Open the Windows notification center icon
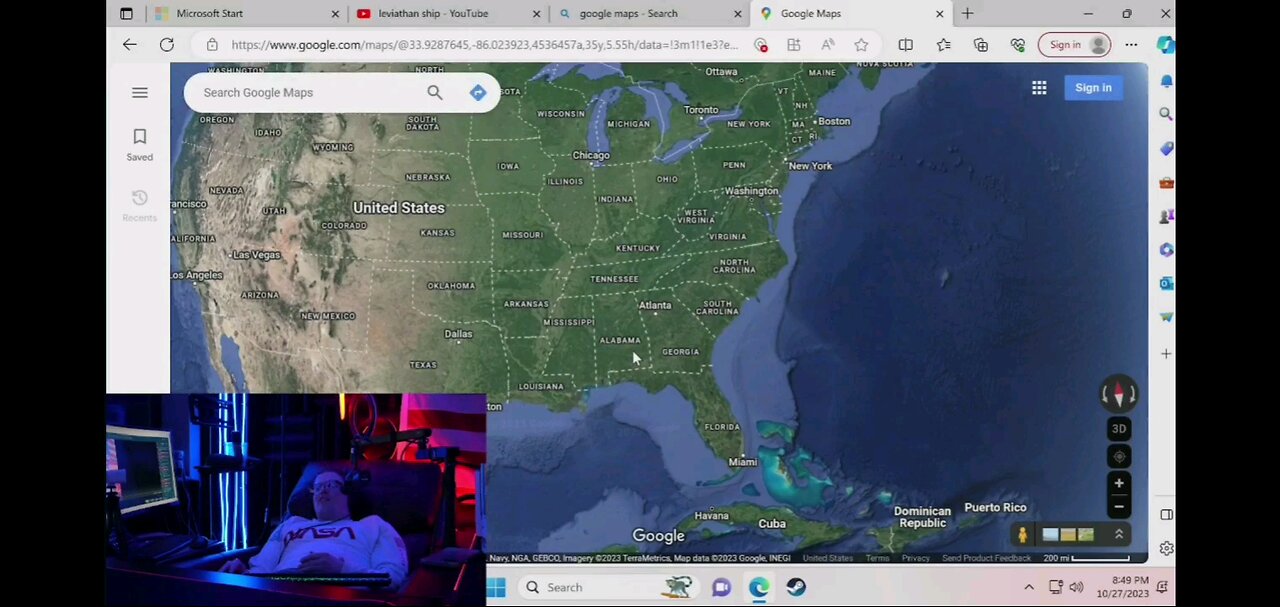Image resolution: width=1280 pixels, height=607 pixels. 1163,588
